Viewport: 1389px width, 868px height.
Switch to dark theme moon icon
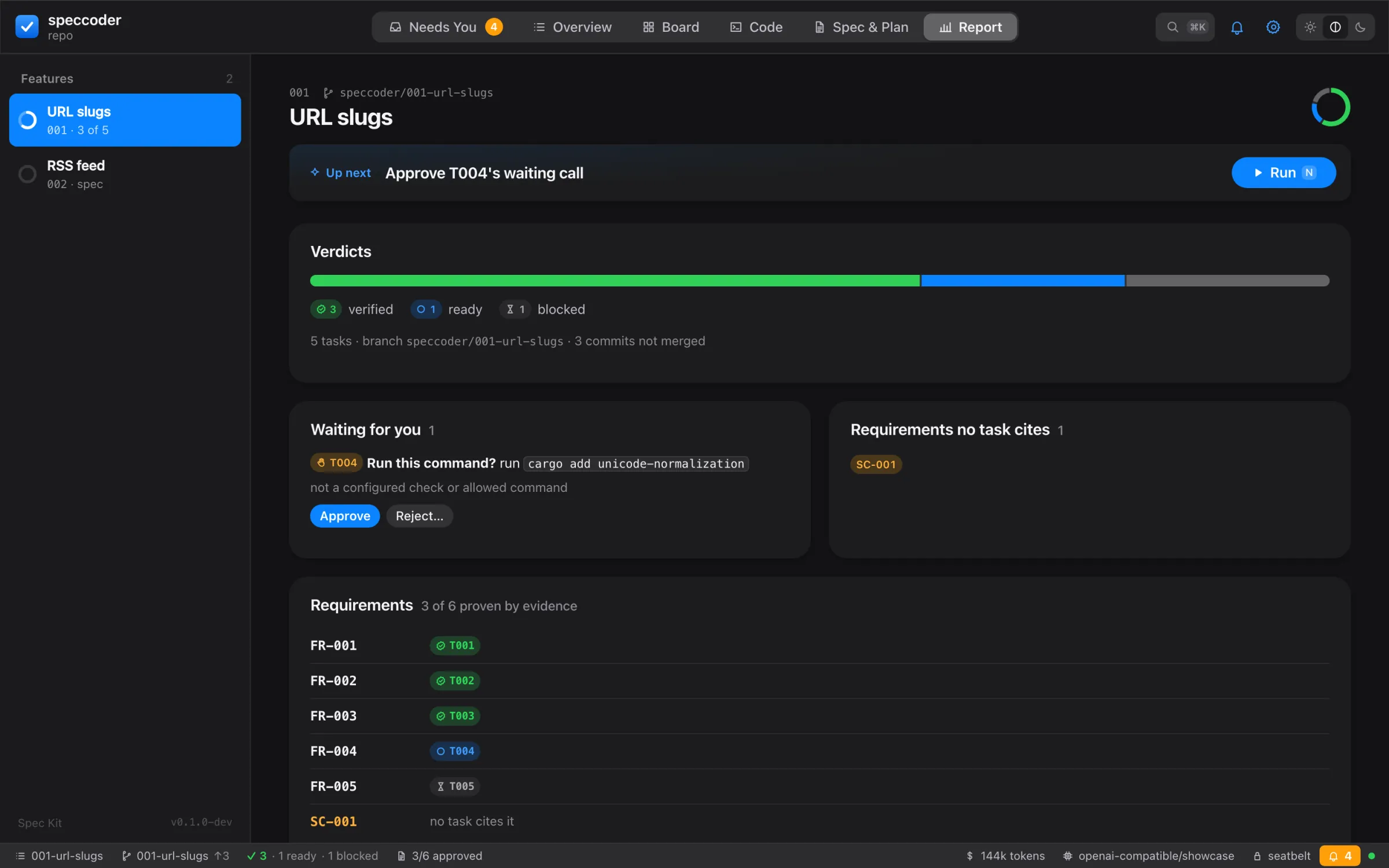(1360, 27)
